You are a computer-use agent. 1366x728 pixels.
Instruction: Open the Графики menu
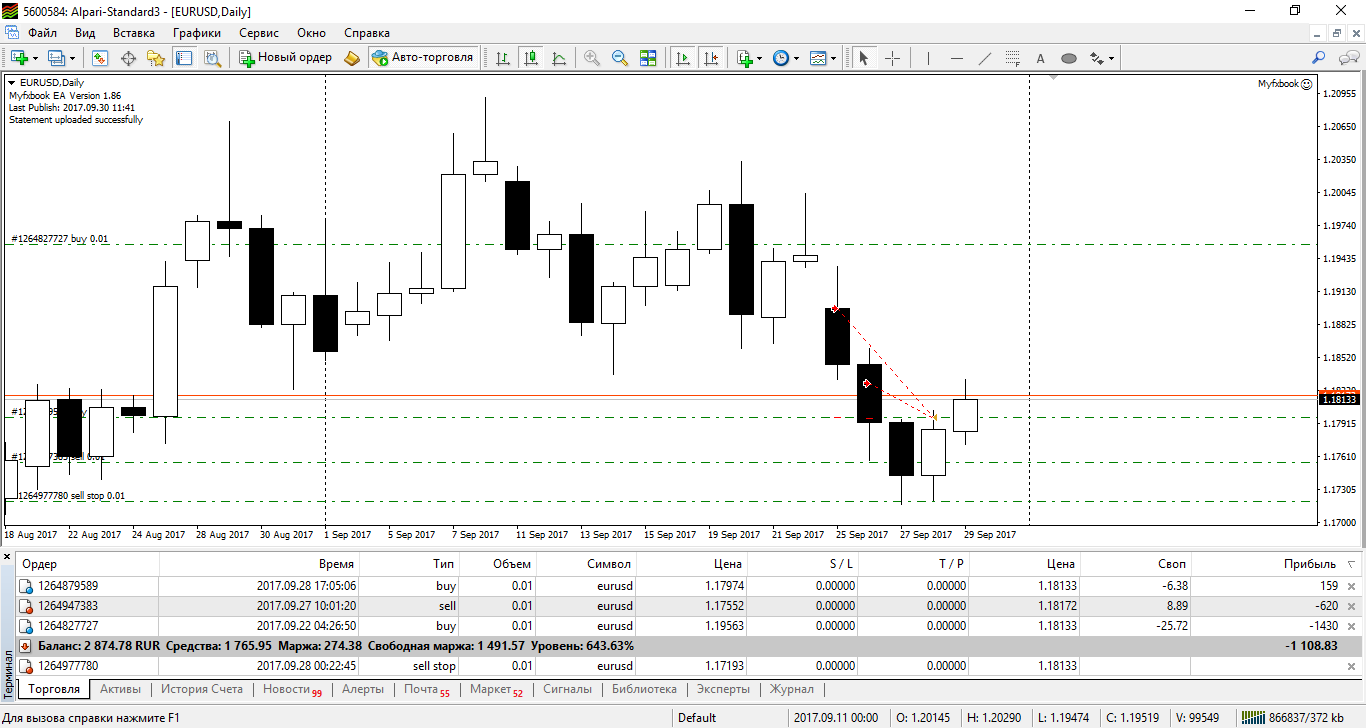click(196, 33)
